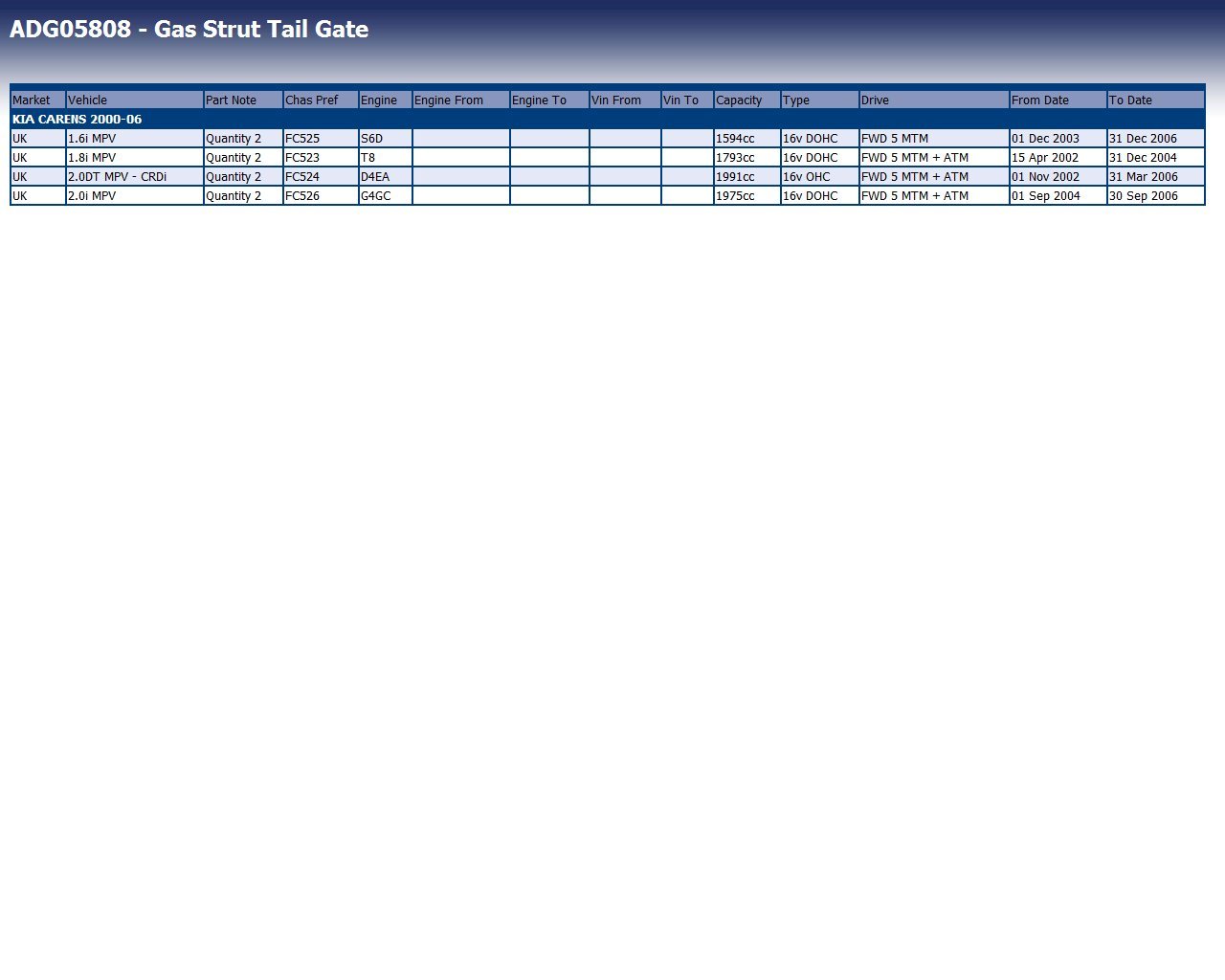Click chassis prefix FC523

point(321,157)
